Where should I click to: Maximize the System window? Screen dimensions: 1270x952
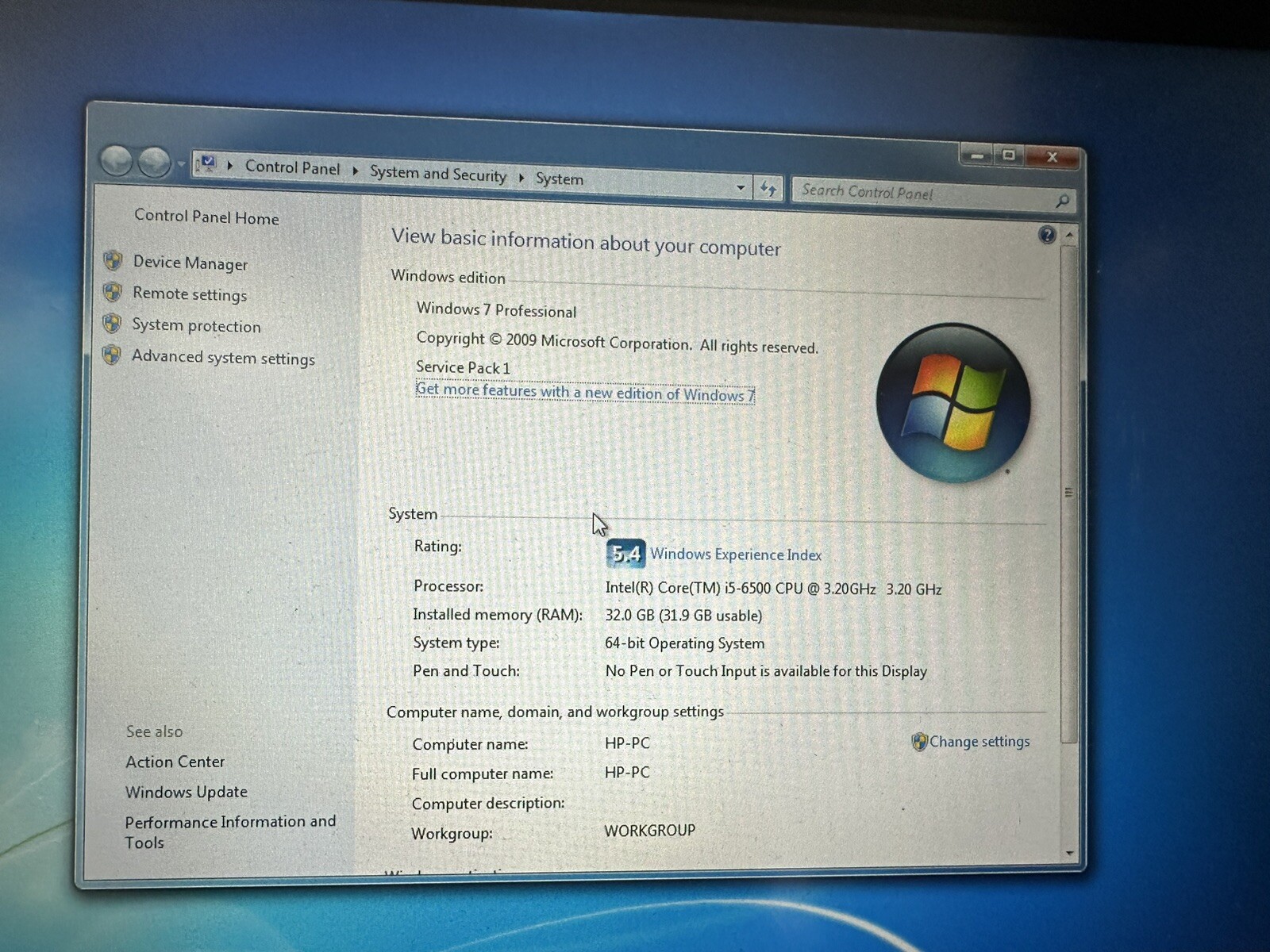pyautogui.click(x=1009, y=155)
